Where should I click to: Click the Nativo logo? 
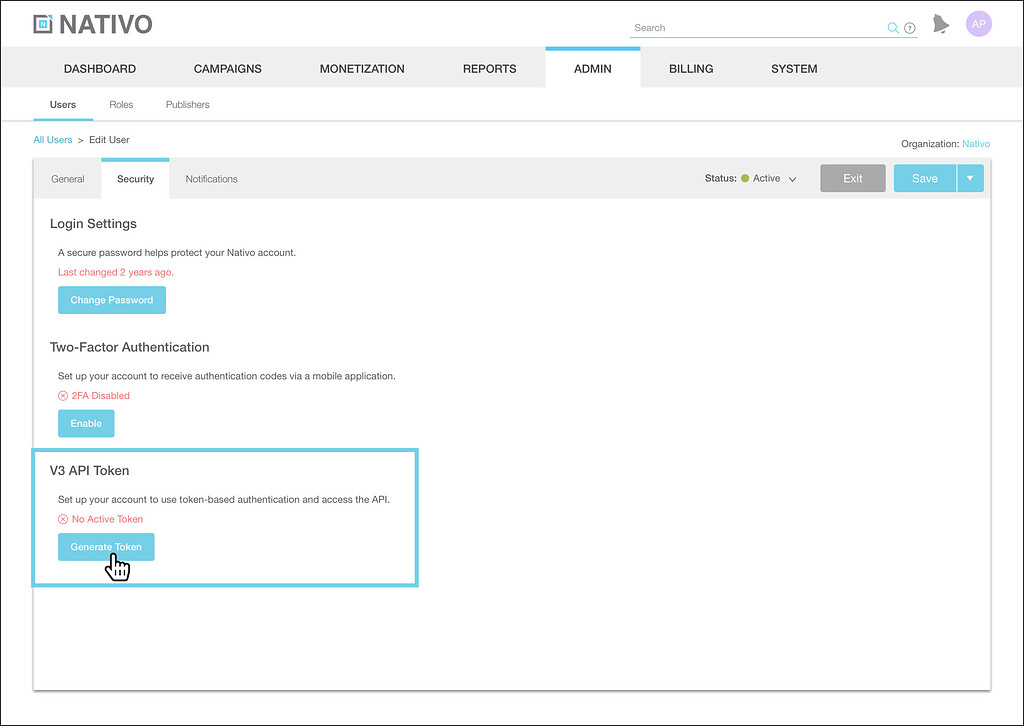[x=93, y=24]
